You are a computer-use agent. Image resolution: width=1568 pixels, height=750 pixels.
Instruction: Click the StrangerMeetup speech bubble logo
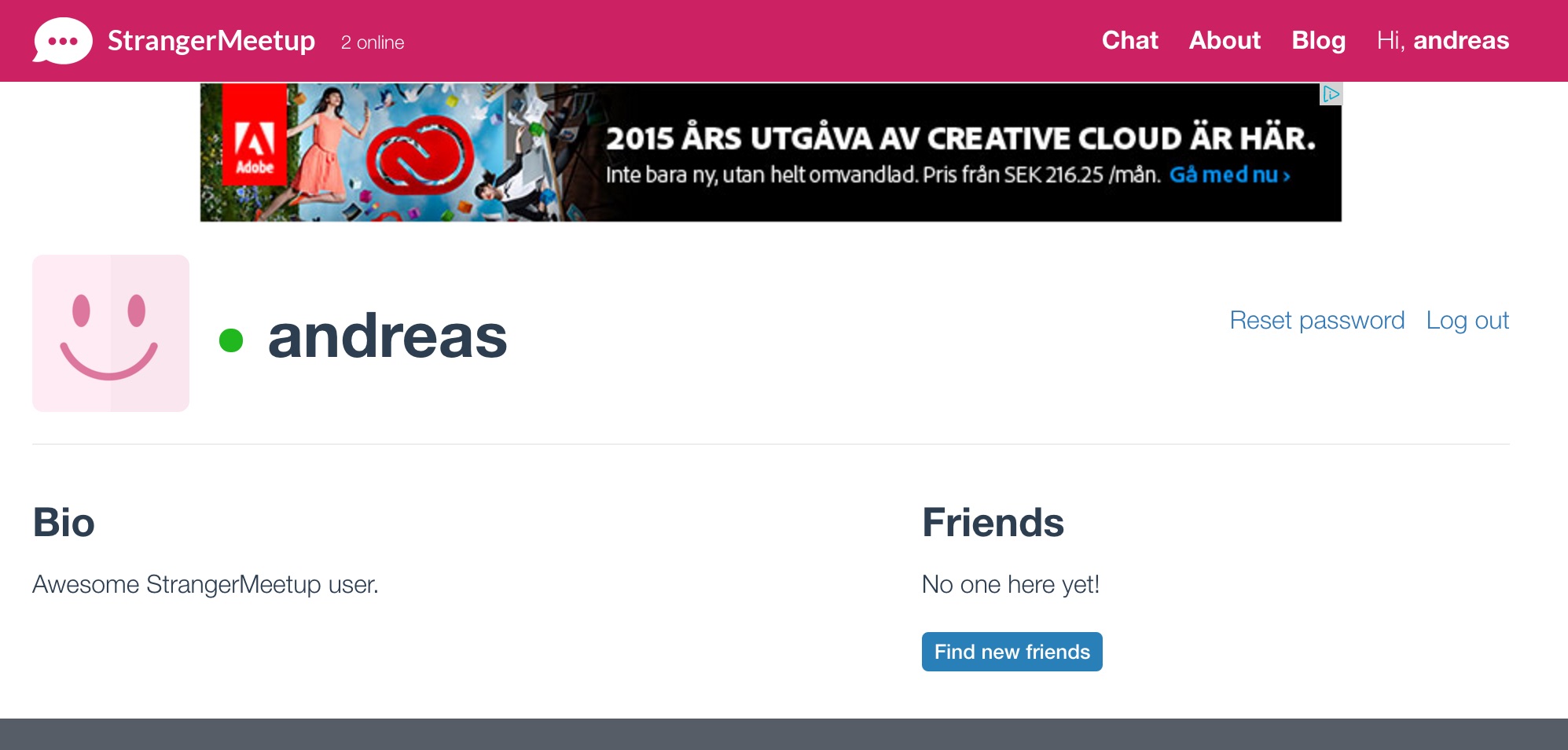click(62, 40)
